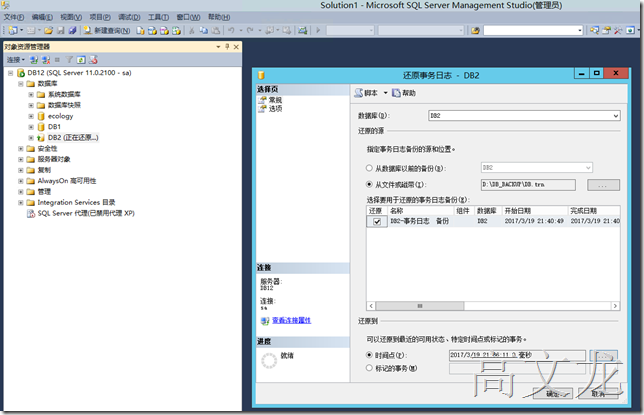The image size is (644, 415).
Task: Click the Analysis Services MDX Query icon
Action: pos(152,30)
